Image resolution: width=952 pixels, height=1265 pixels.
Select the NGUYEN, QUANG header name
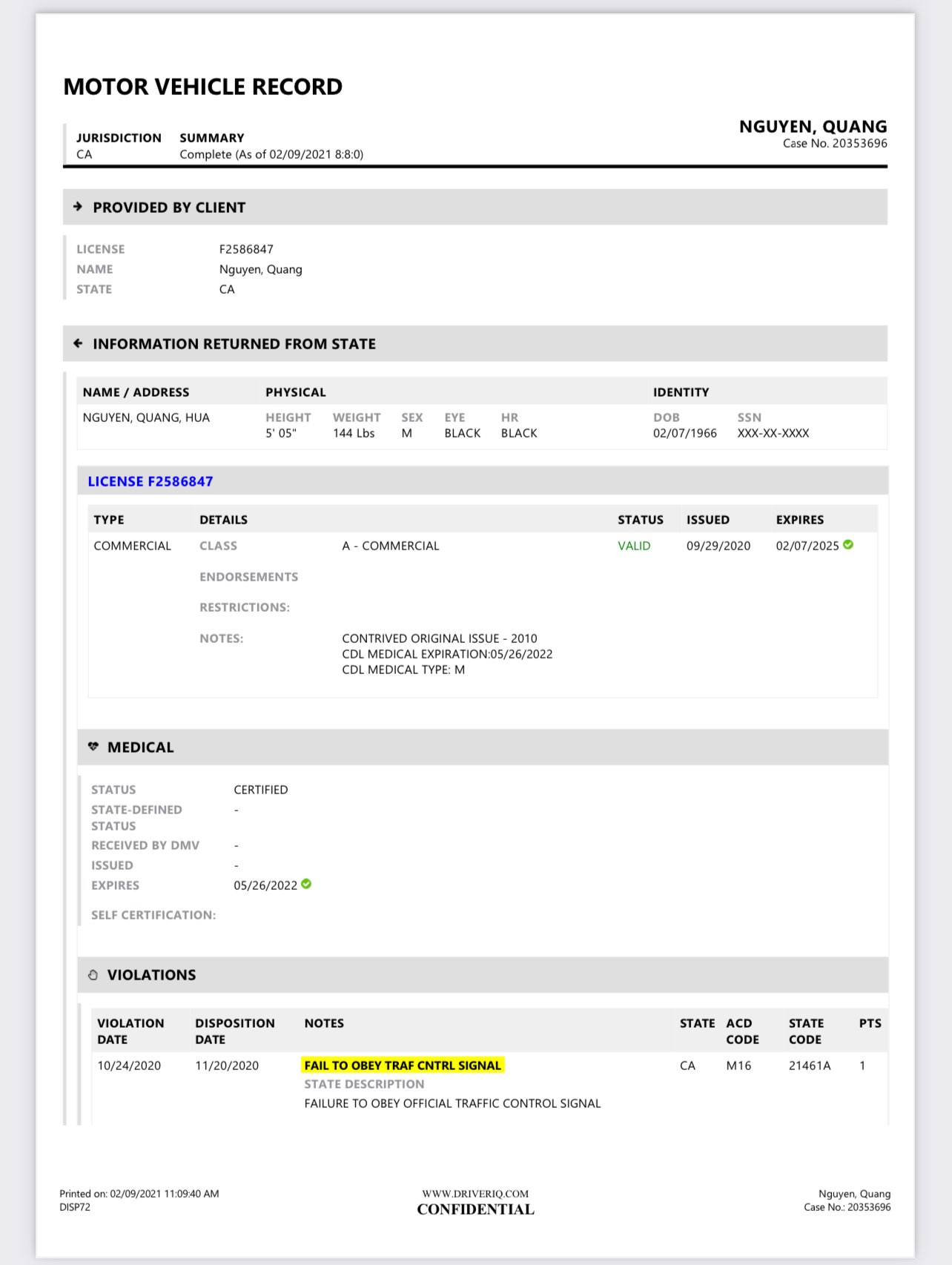coord(813,127)
